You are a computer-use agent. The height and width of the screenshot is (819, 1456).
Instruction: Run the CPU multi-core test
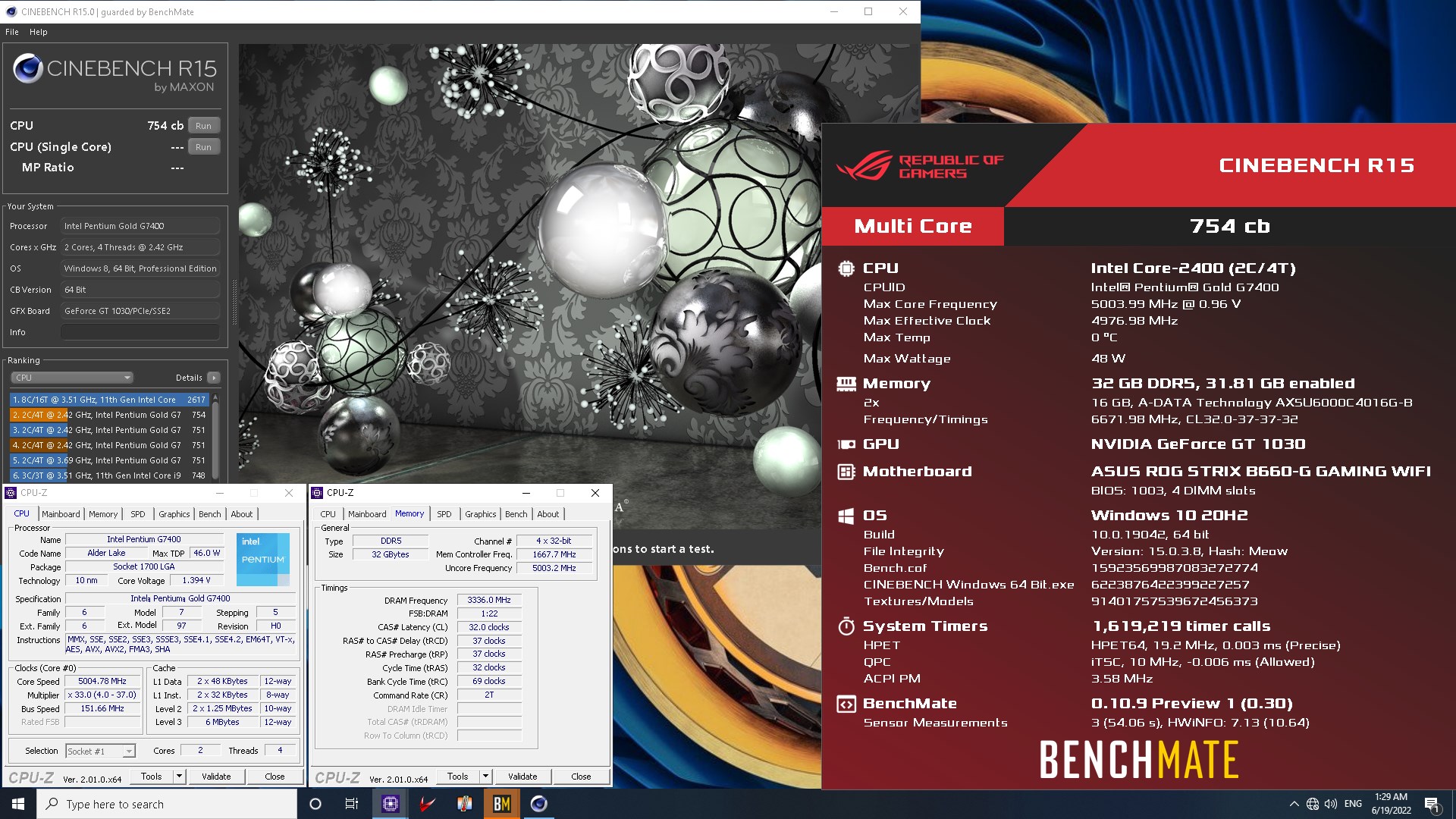203,126
